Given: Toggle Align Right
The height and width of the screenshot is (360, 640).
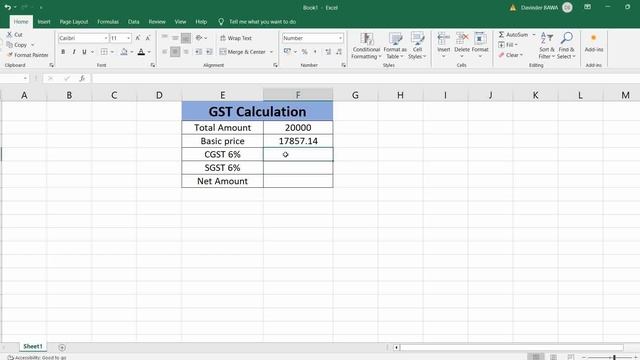Looking at the screenshot, I should [186, 52].
